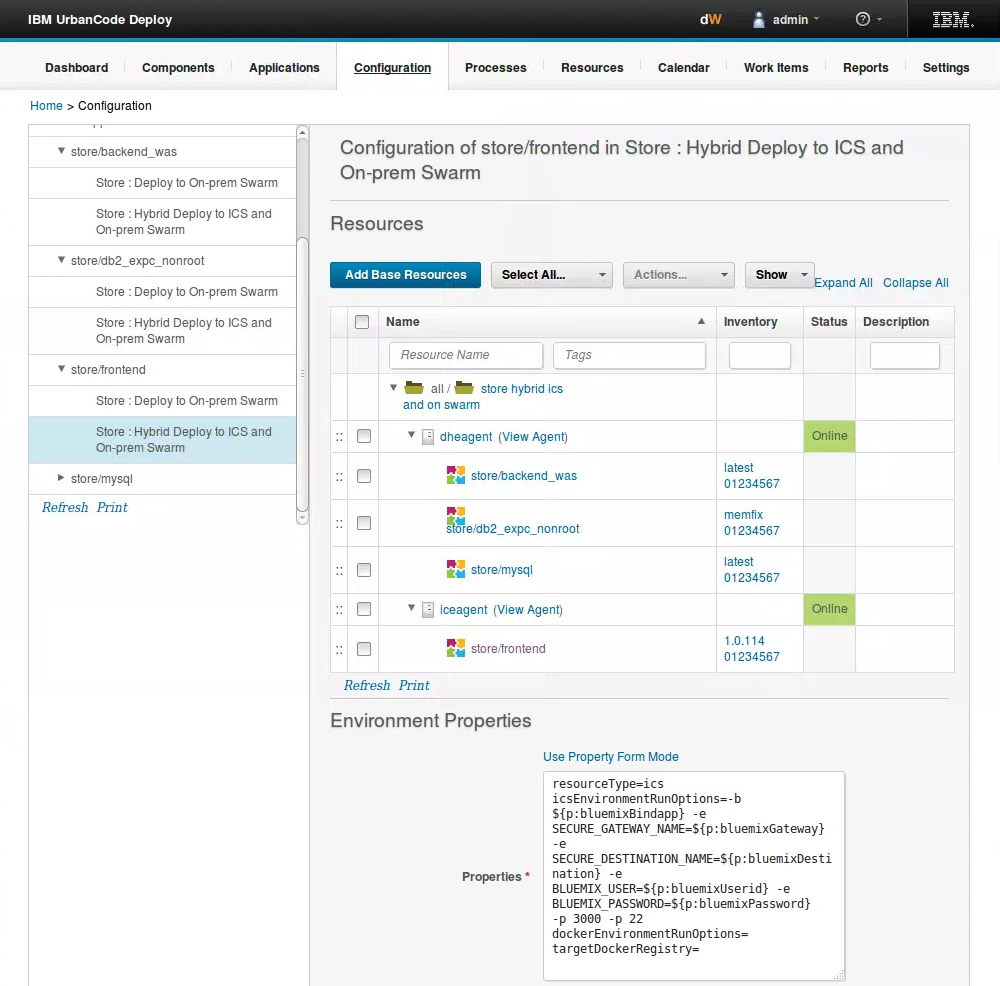Check the store/db2_expc_nonroot row checkbox

(x=364, y=523)
